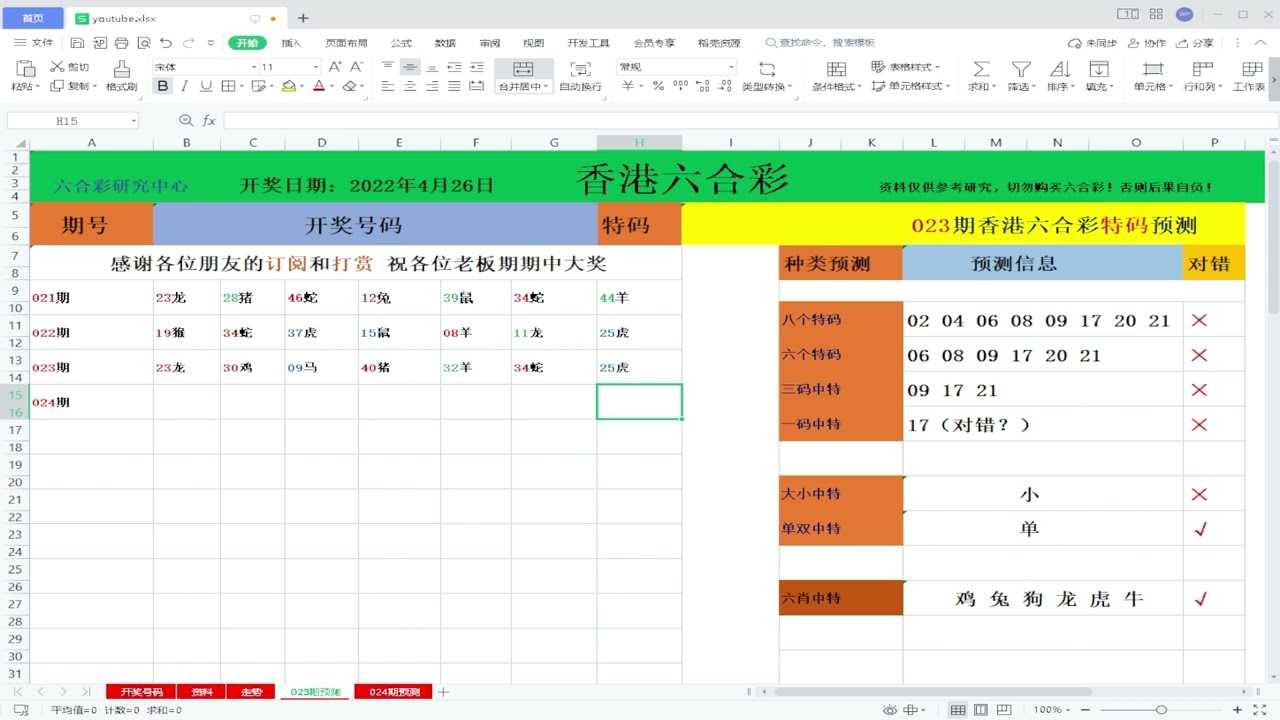Click the increase indent icon
The height and width of the screenshot is (720, 1280).
tap(476, 67)
